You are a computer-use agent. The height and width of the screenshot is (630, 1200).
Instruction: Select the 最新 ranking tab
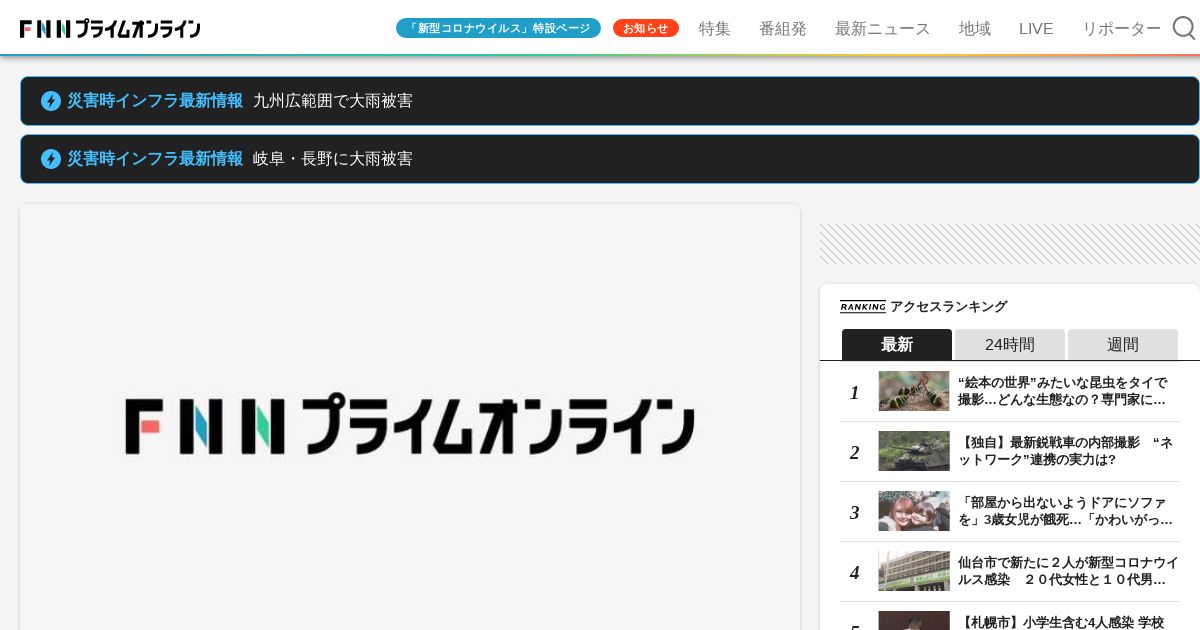coord(897,344)
